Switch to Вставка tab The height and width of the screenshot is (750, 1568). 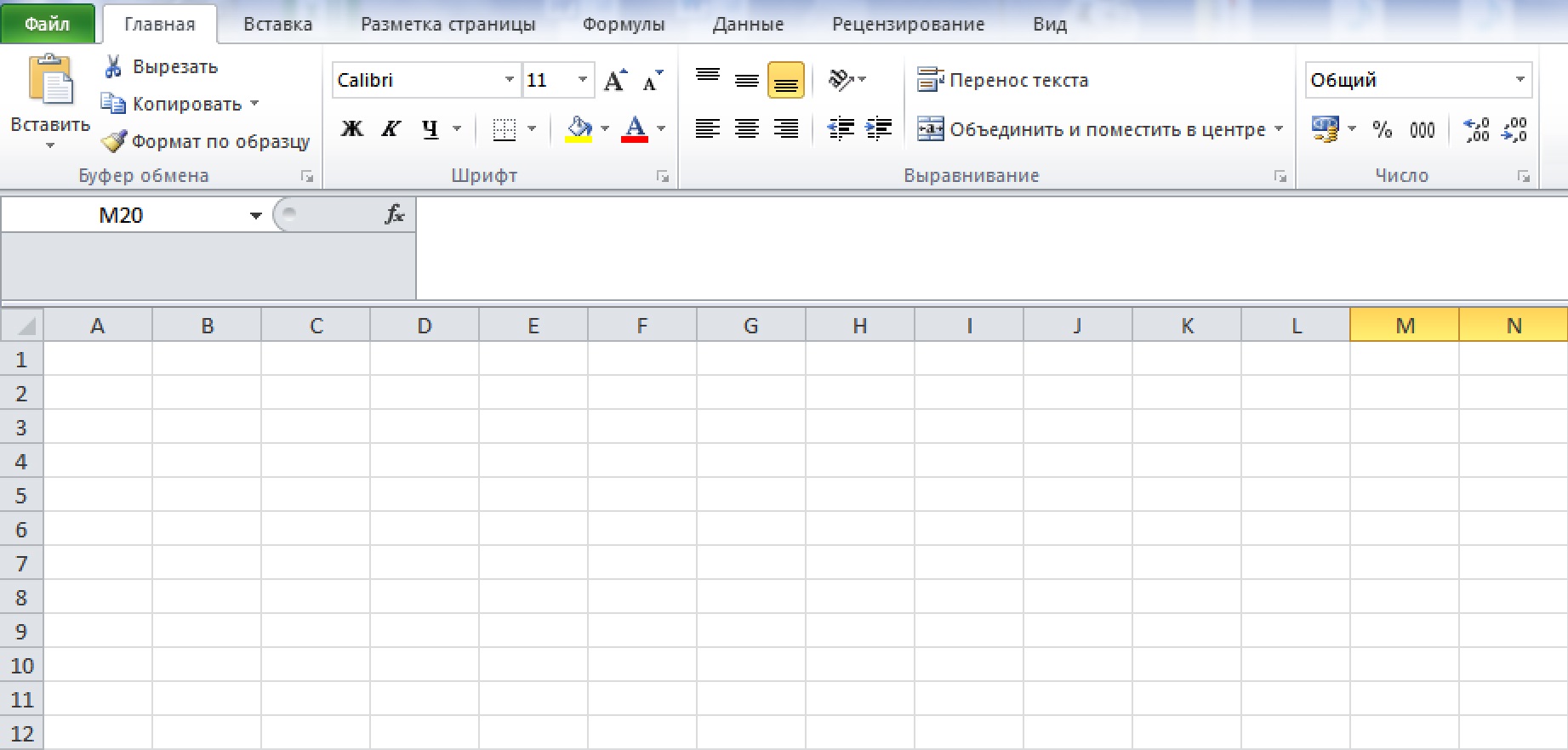(278, 24)
